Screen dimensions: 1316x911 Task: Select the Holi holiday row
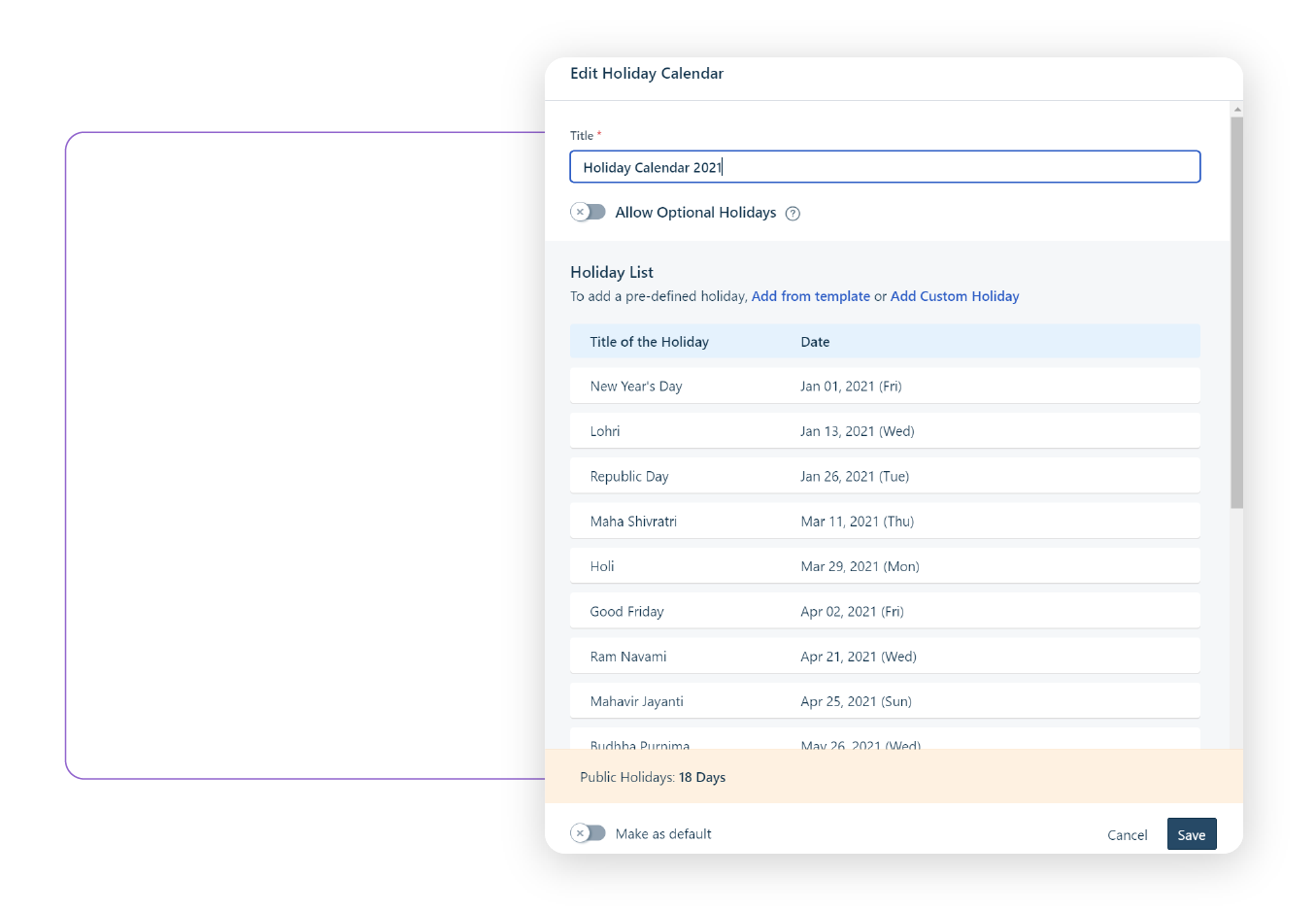tap(884, 566)
